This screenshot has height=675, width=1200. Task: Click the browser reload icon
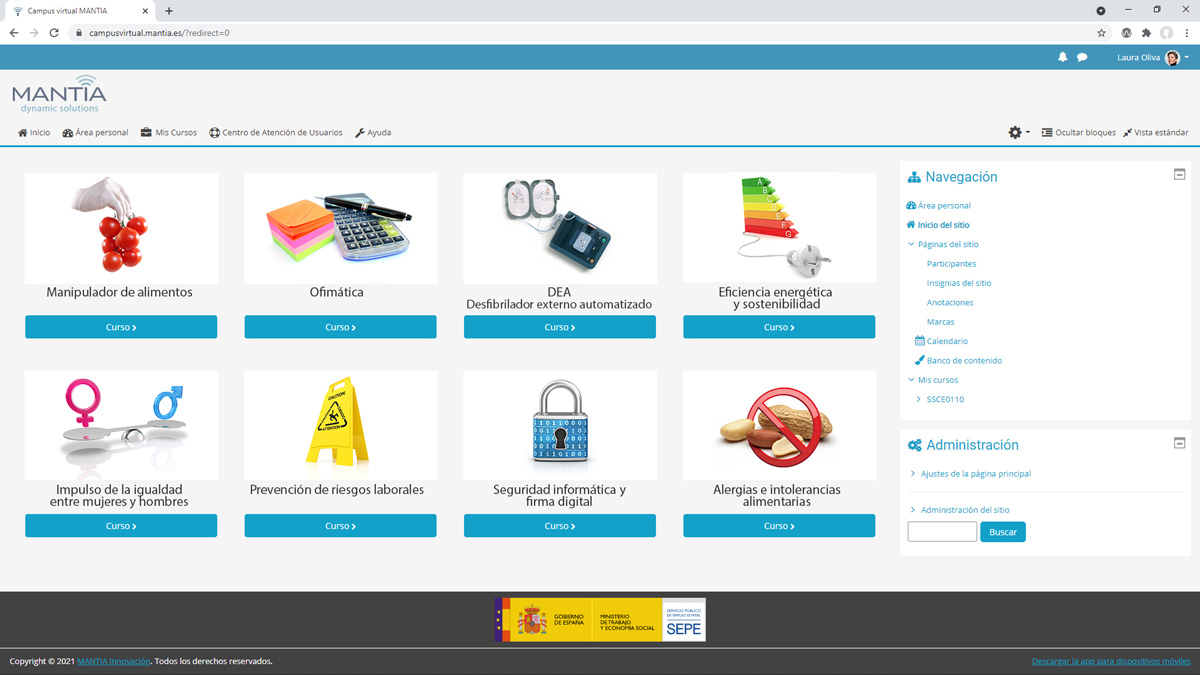click(x=54, y=33)
